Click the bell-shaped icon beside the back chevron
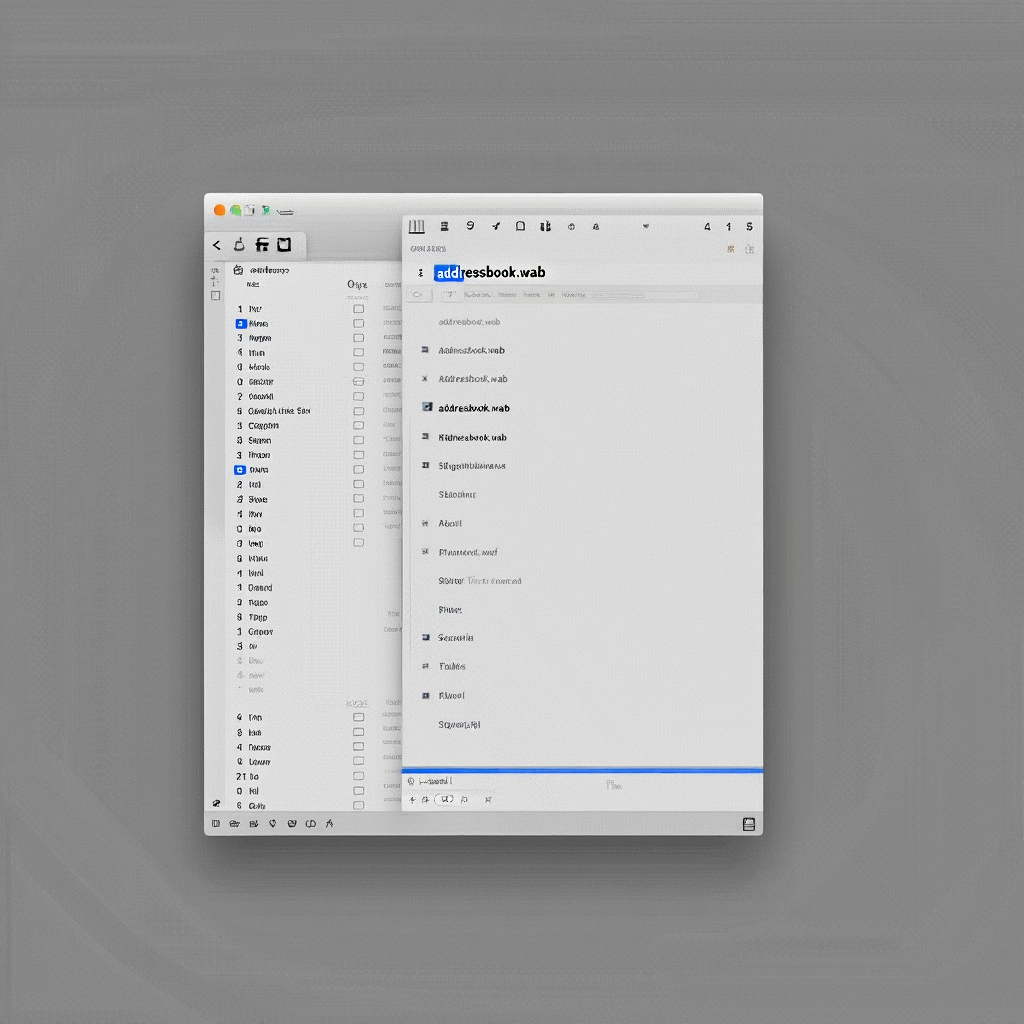 (240, 245)
